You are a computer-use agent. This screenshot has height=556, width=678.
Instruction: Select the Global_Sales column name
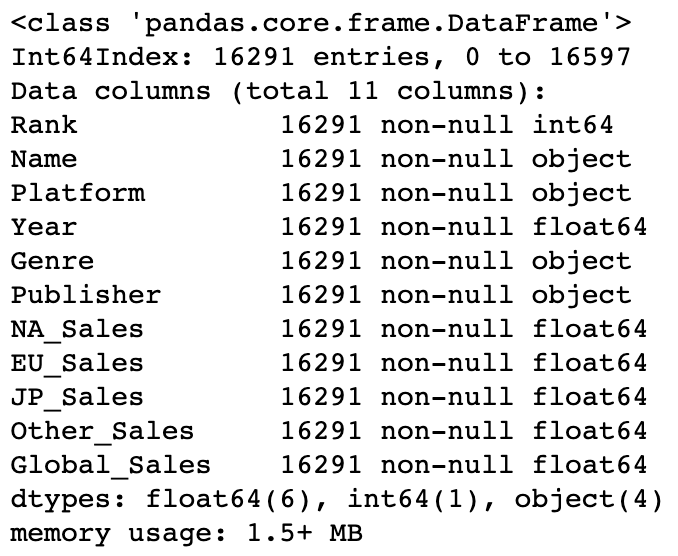[x=111, y=465]
